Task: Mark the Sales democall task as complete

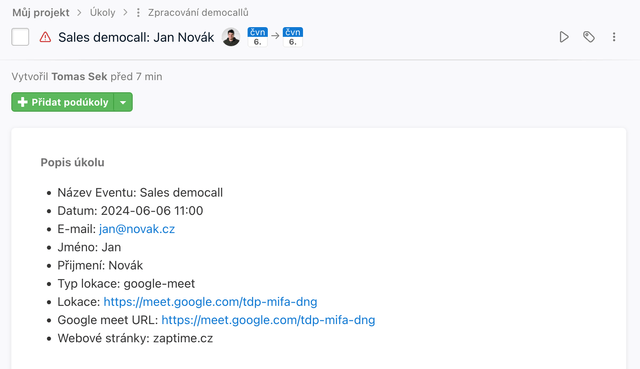Action: tap(20, 37)
